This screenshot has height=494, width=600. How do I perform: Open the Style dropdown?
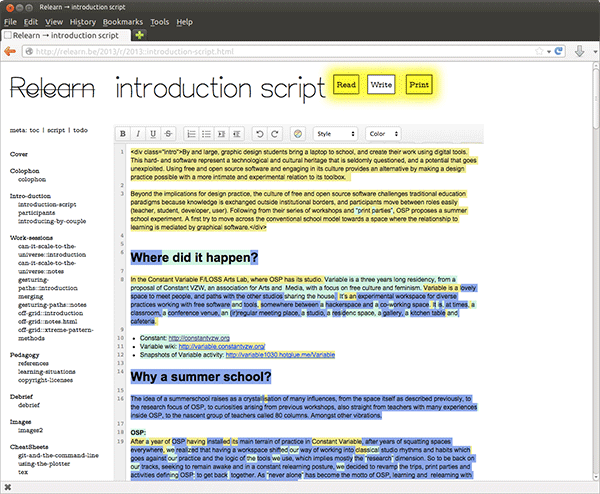[336, 134]
